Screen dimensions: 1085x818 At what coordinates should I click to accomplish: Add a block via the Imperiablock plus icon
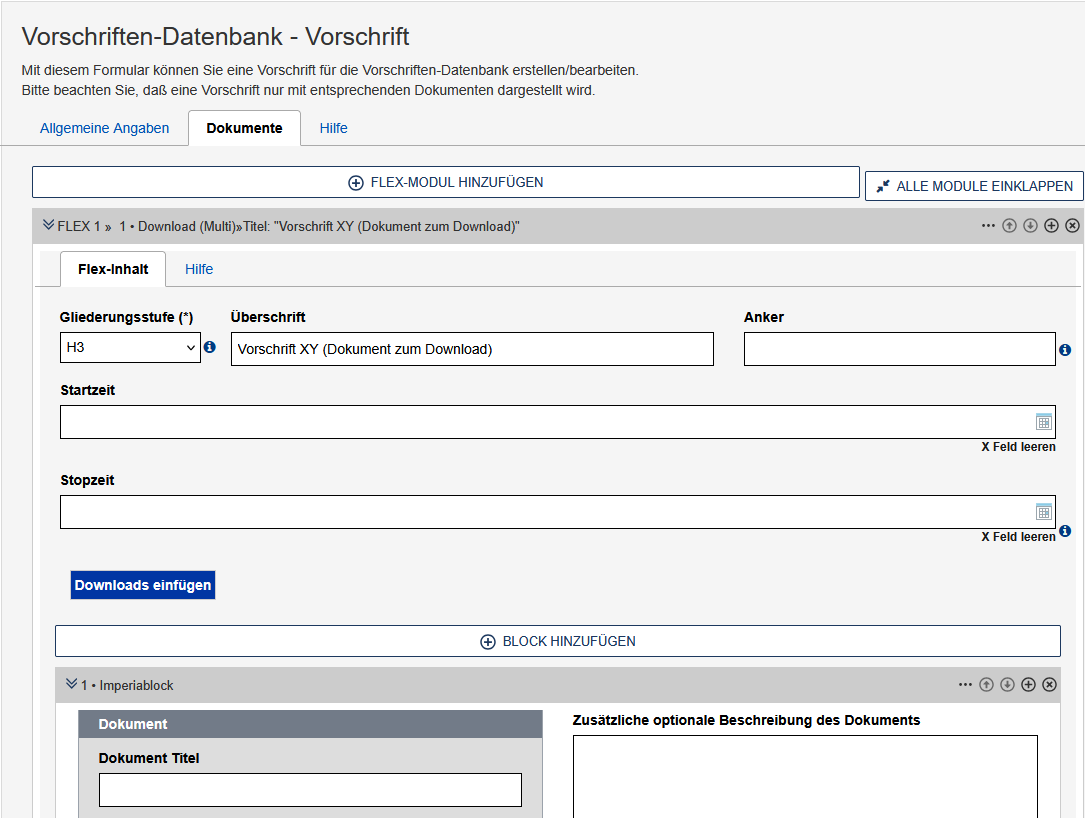click(x=1028, y=685)
